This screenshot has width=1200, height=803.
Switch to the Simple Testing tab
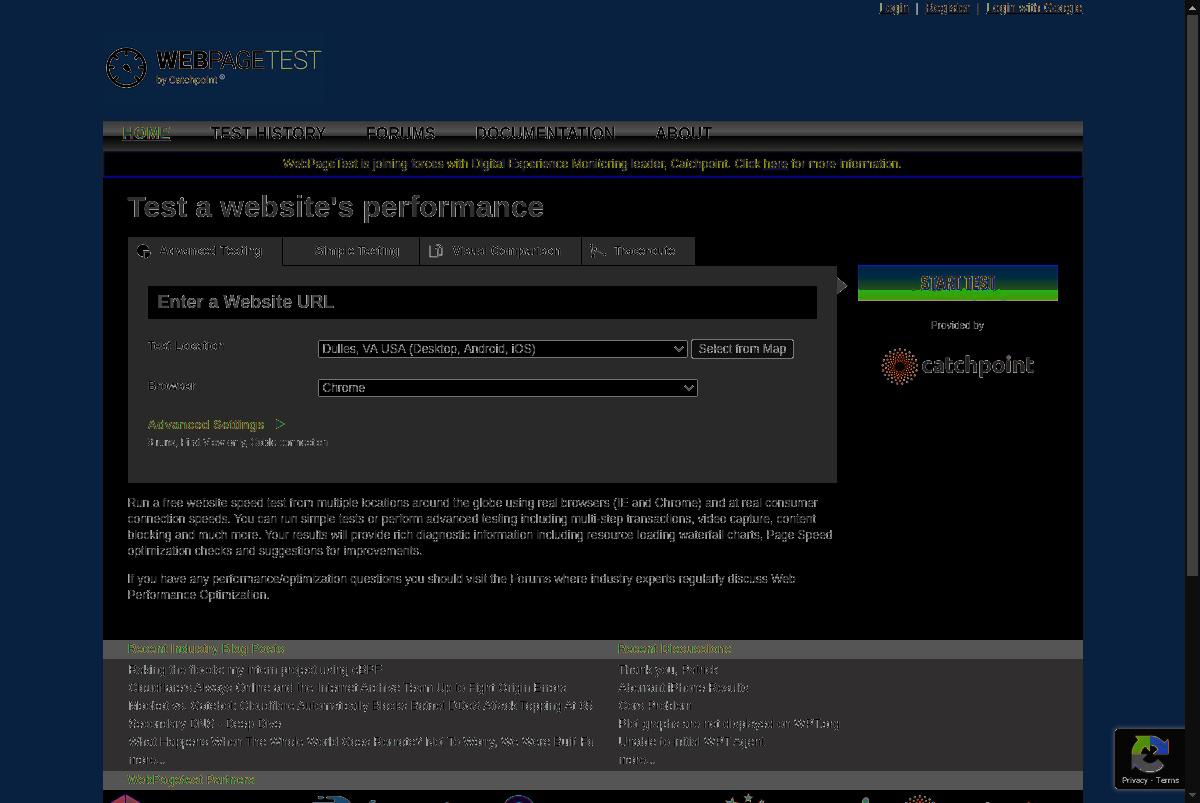pos(351,251)
